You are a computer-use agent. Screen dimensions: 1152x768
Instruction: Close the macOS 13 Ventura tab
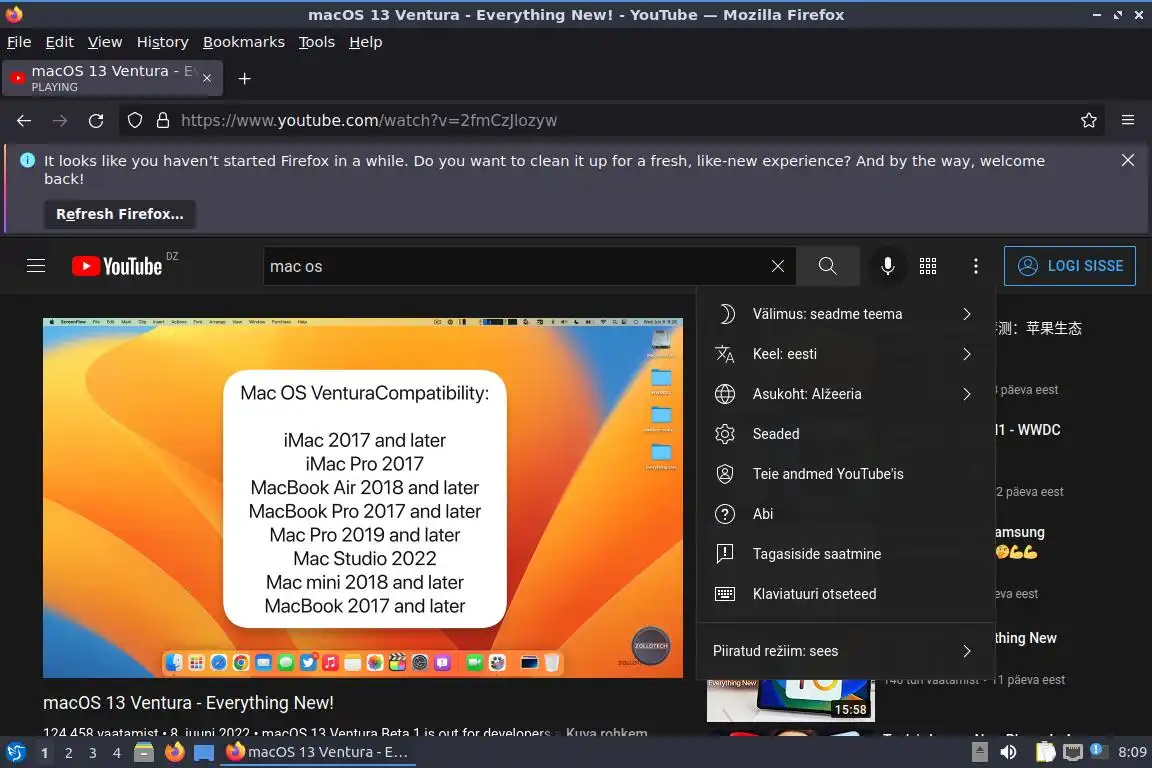point(207,78)
